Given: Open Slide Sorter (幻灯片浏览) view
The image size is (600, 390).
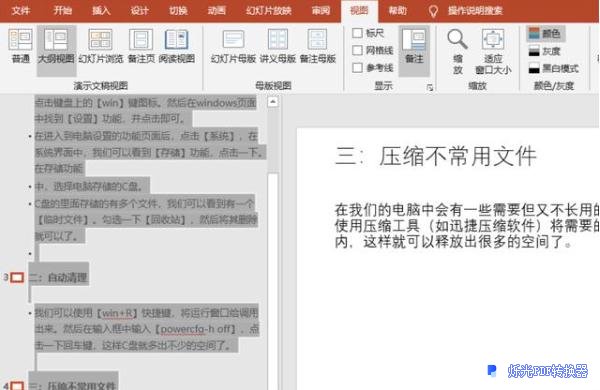Looking at the screenshot, I should click(x=101, y=46).
